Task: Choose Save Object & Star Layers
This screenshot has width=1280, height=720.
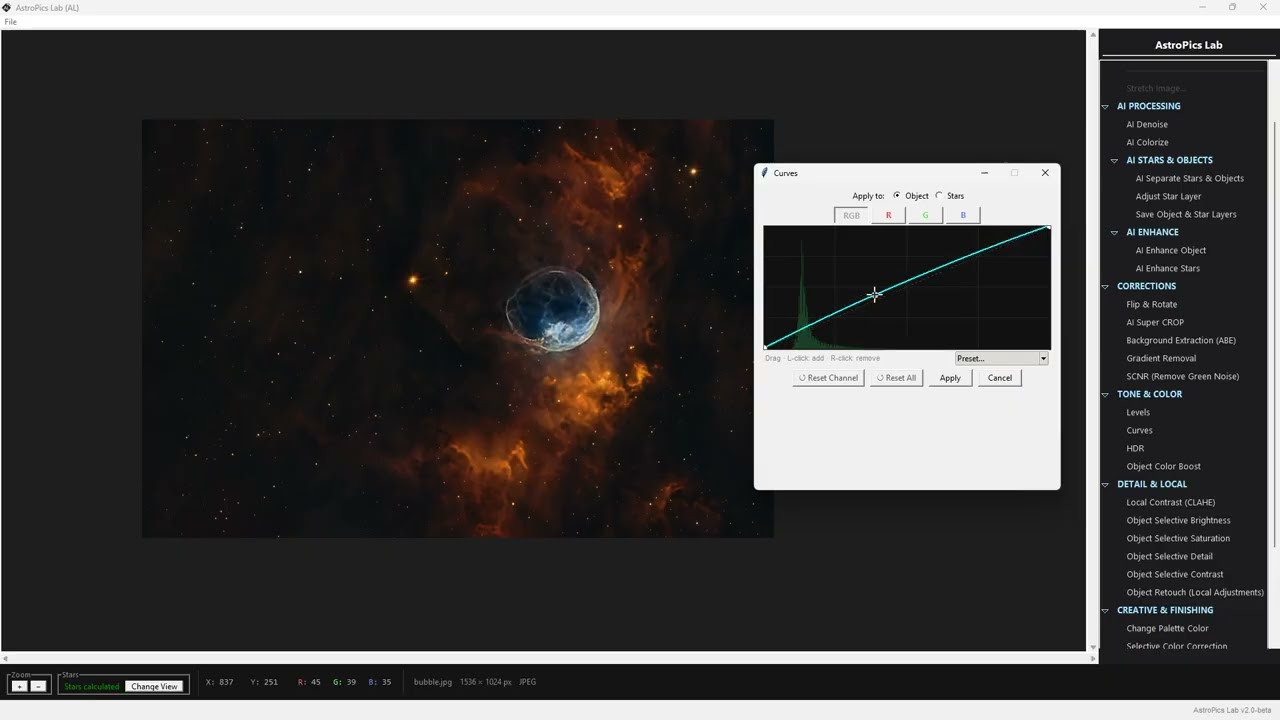Action: (x=1186, y=214)
